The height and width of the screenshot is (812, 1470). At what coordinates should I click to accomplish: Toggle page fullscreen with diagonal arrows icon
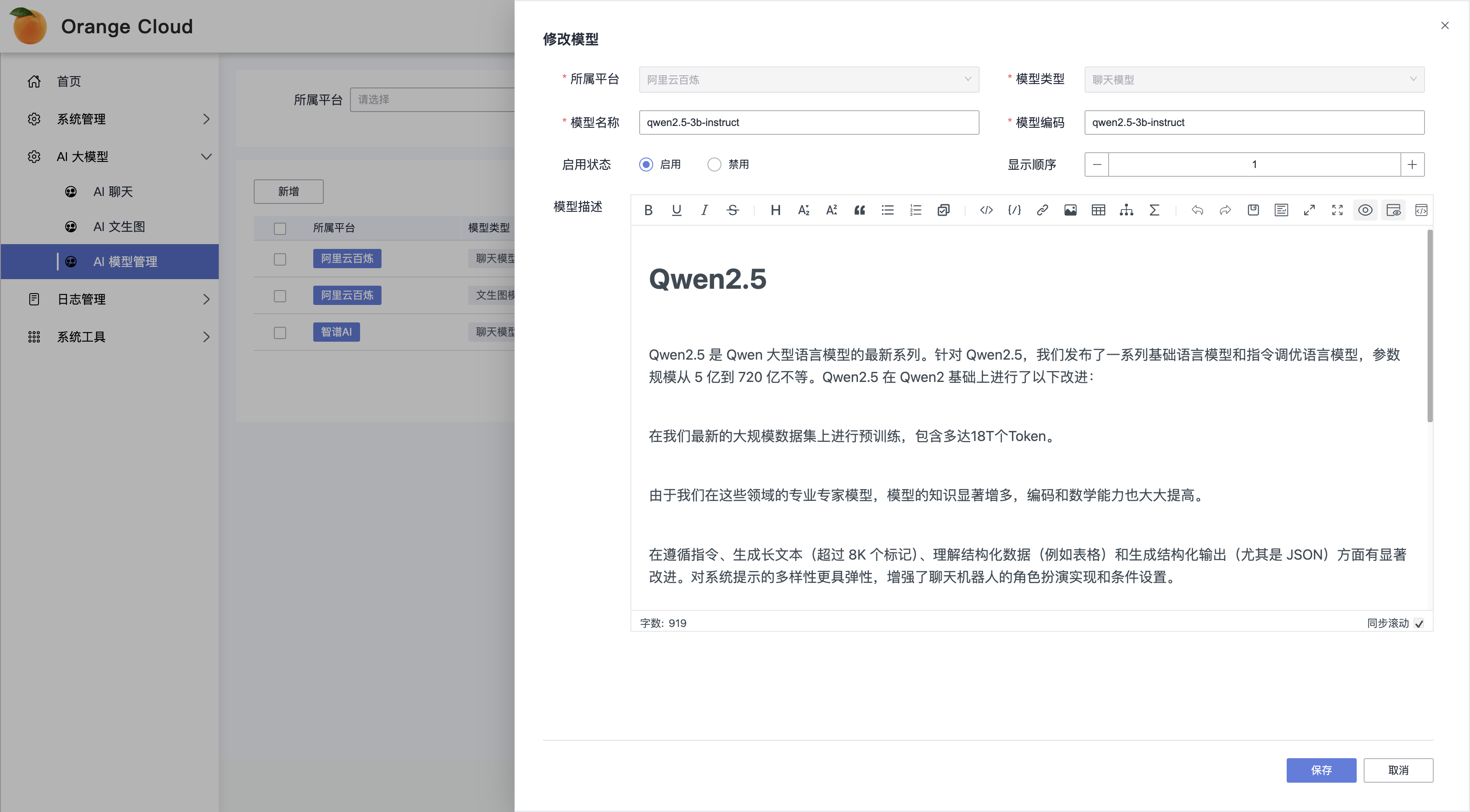(x=1309, y=210)
